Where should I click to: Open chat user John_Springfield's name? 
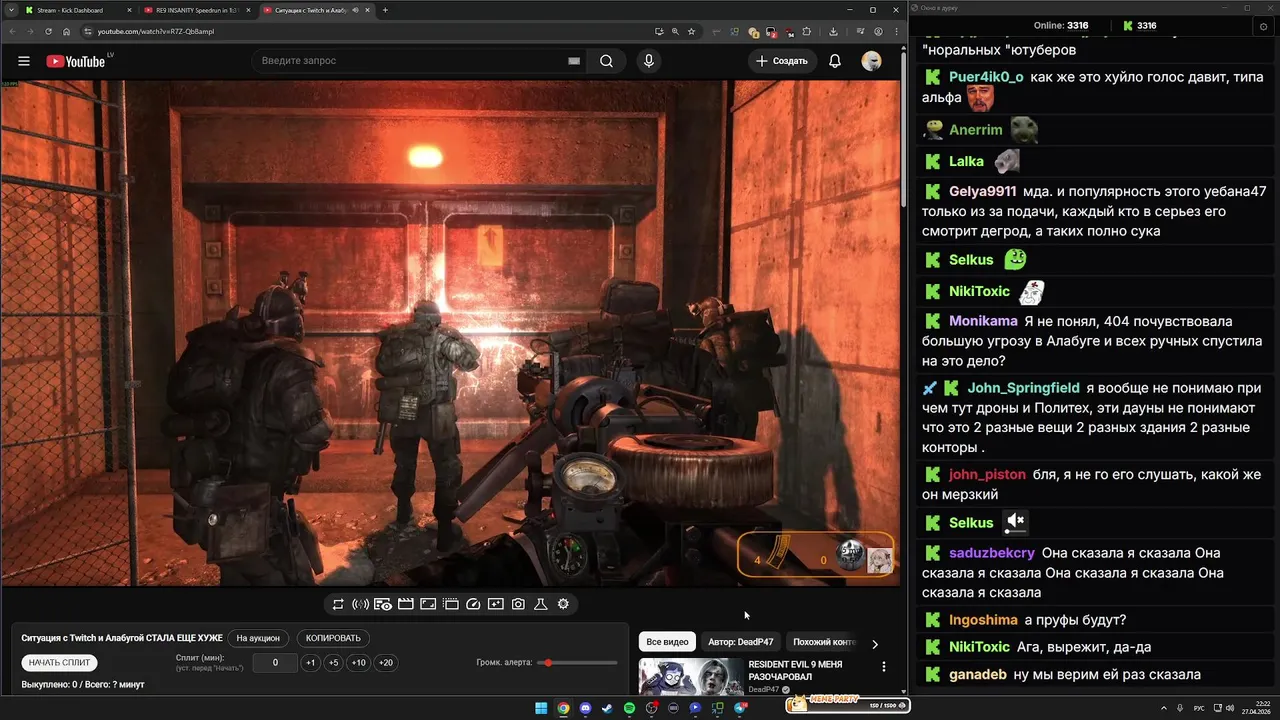[x=1023, y=387]
